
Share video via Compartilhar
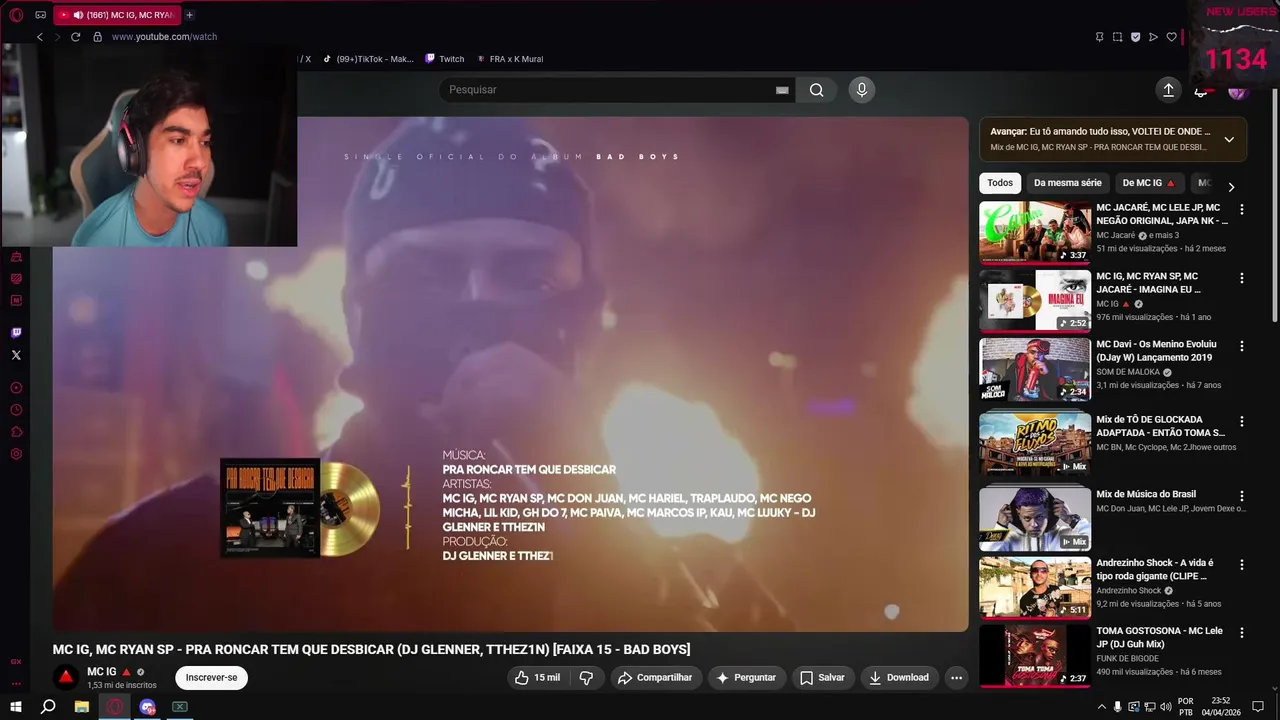(x=655, y=678)
